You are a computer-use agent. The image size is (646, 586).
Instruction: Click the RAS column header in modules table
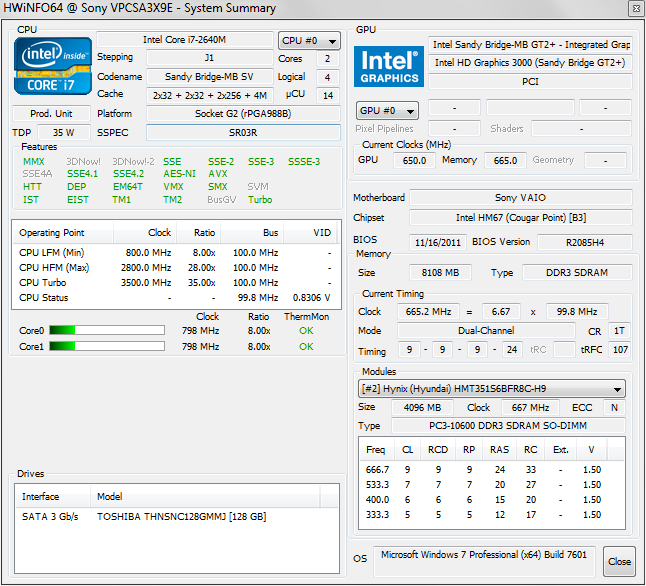(500, 450)
